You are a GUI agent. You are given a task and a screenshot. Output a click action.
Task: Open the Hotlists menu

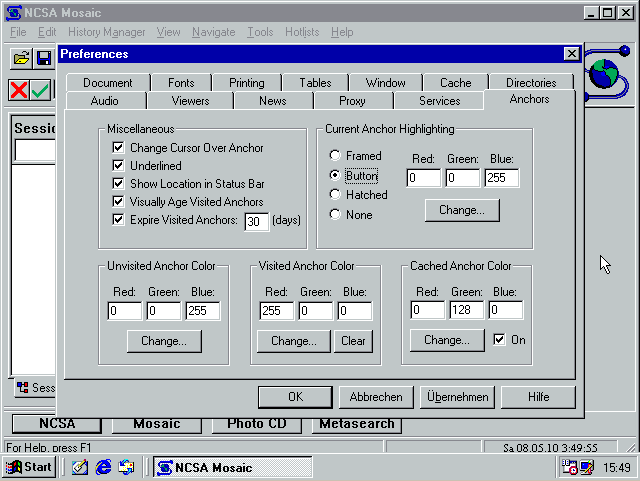[x=302, y=32]
